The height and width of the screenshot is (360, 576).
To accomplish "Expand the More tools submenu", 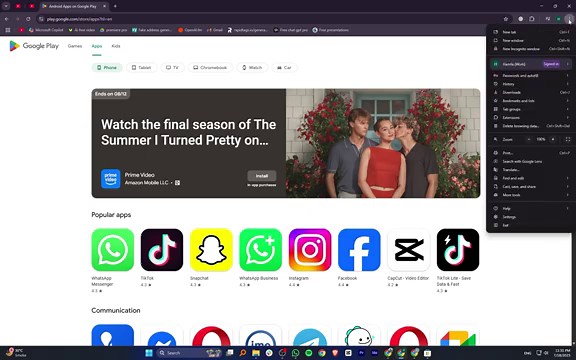I will [531, 195].
